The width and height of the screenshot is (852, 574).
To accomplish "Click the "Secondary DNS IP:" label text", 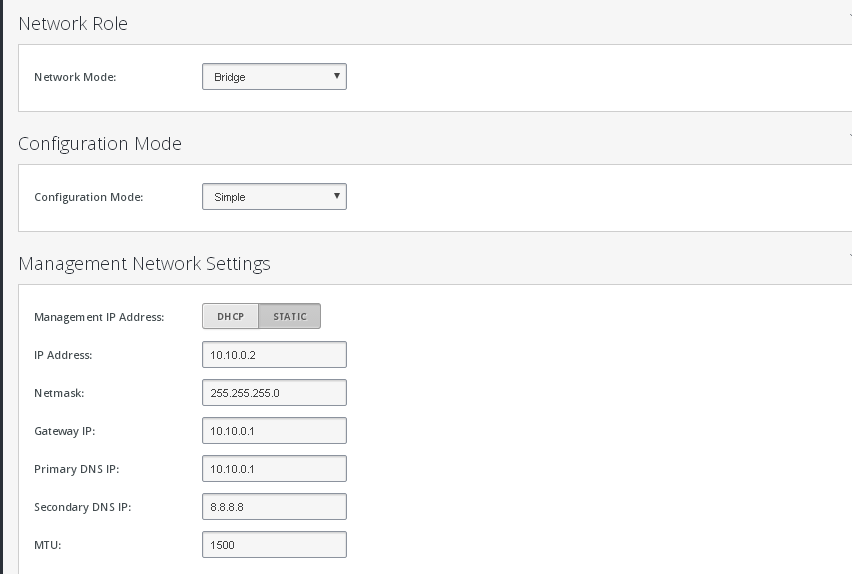I will 83,507.
